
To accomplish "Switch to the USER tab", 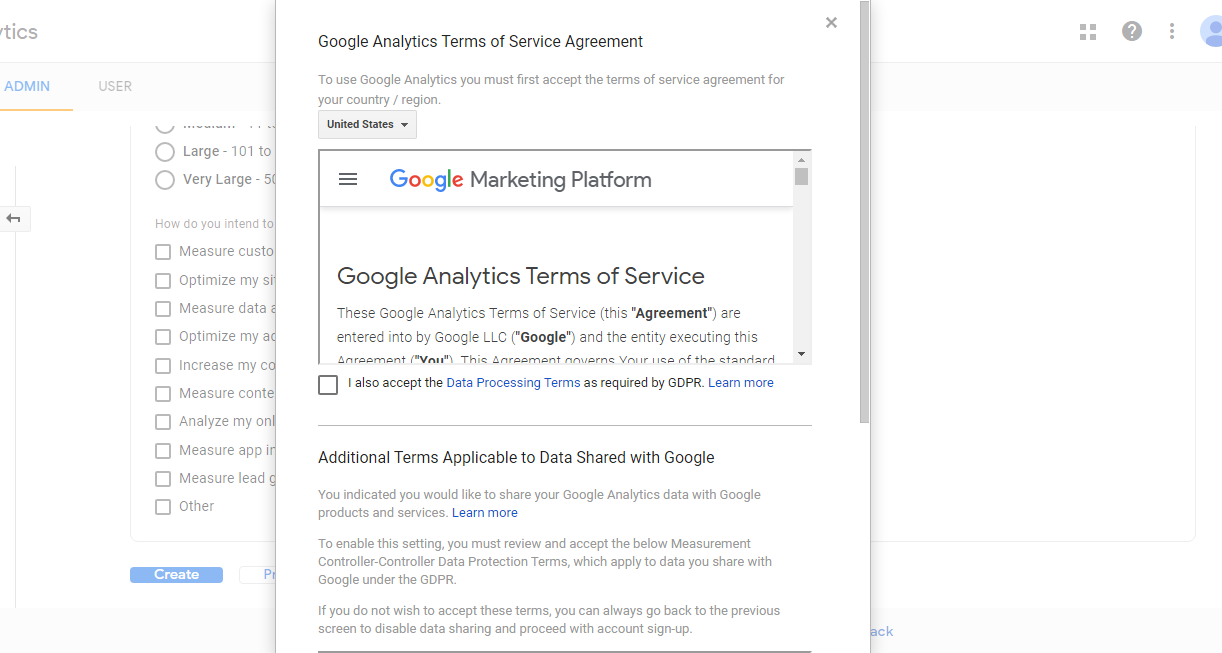I will pyautogui.click(x=115, y=86).
